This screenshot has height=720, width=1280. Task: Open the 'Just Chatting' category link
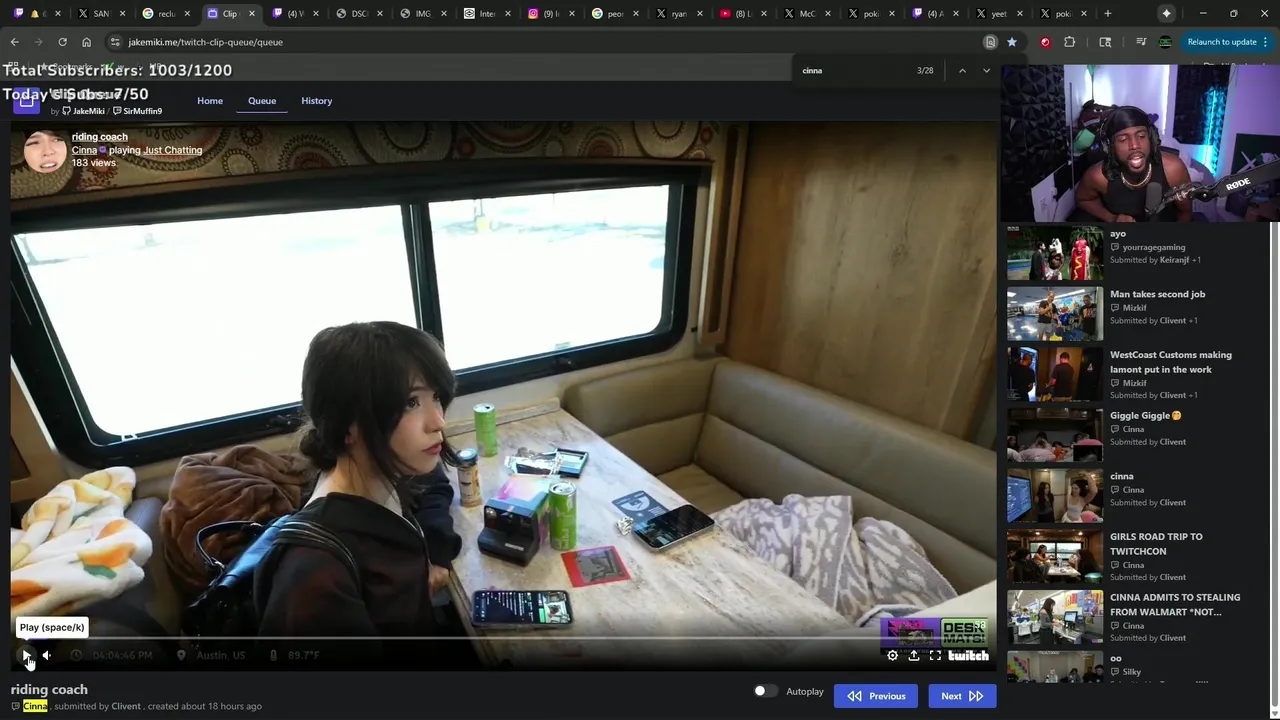(x=172, y=150)
